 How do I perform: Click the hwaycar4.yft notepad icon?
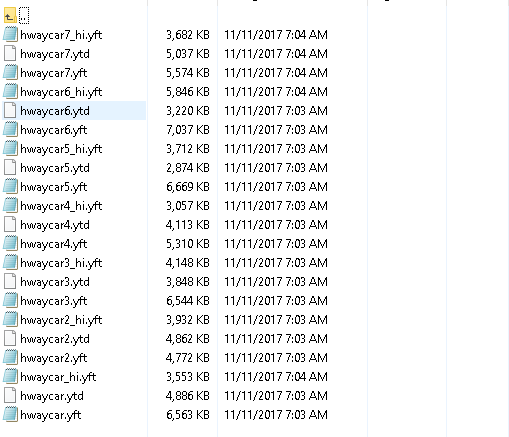pyautogui.click(x=10, y=243)
